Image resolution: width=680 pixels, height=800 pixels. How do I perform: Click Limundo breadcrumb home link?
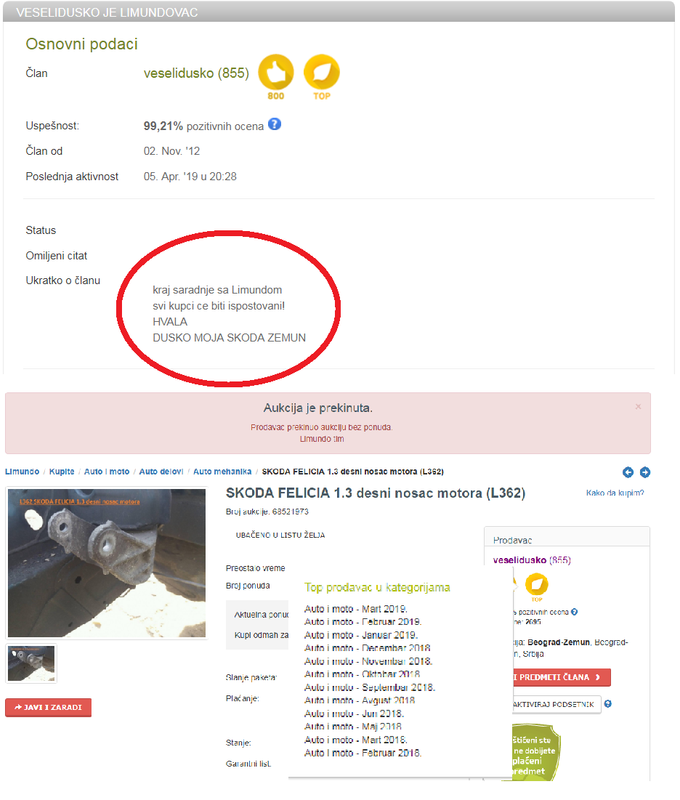(x=22, y=472)
